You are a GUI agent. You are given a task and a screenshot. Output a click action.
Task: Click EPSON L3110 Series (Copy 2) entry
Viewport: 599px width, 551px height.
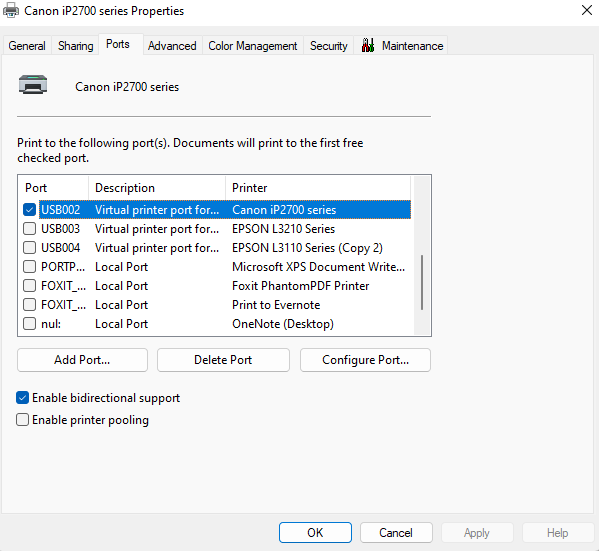click(307, 248)
